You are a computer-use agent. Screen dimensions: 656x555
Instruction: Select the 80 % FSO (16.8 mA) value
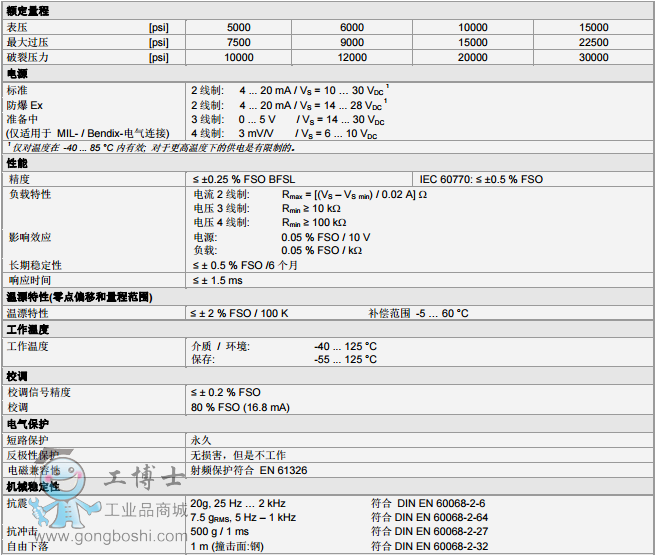[241, 408]
